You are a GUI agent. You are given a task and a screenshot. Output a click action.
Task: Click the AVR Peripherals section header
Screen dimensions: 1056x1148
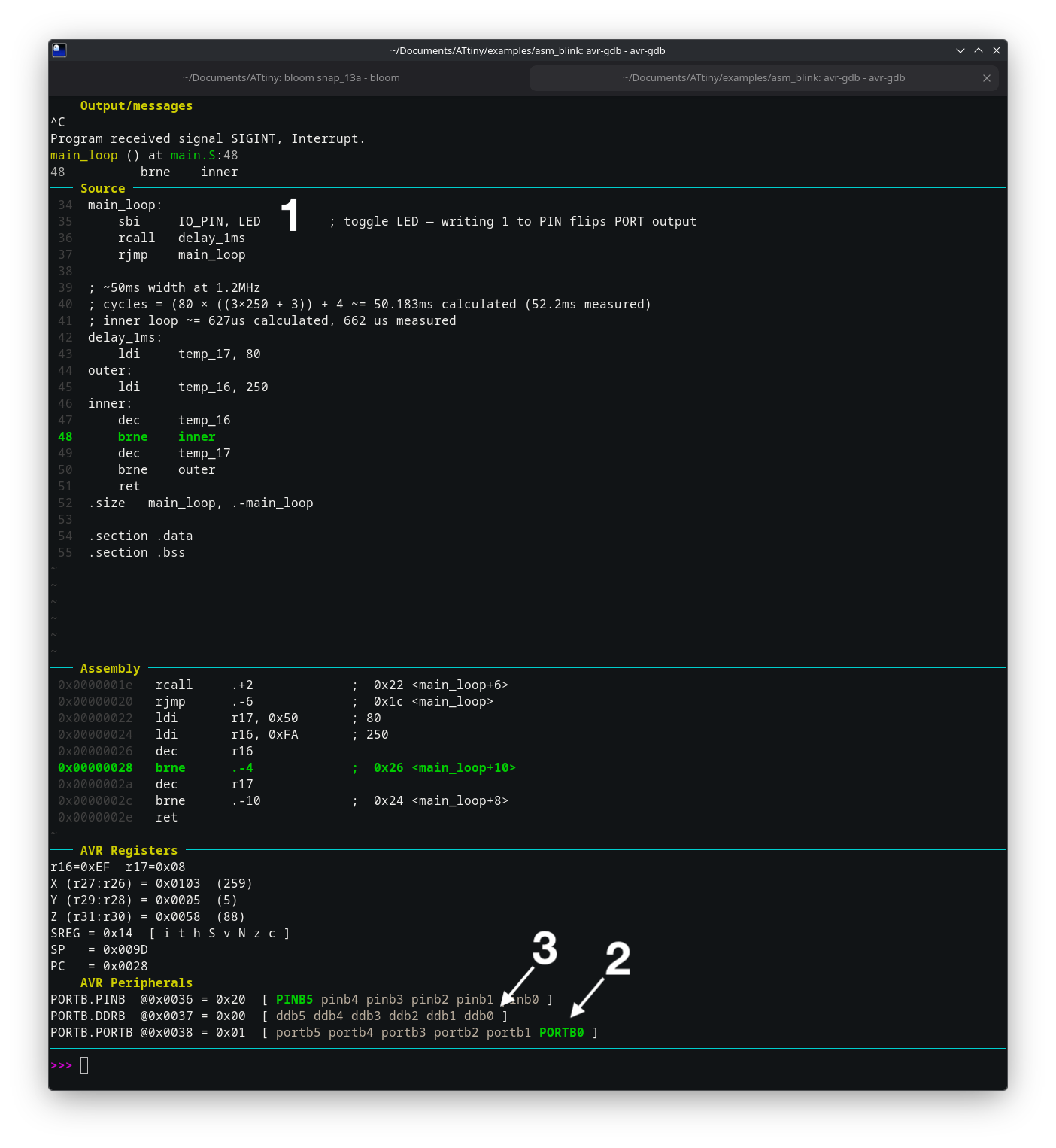(x=136, y=983)
